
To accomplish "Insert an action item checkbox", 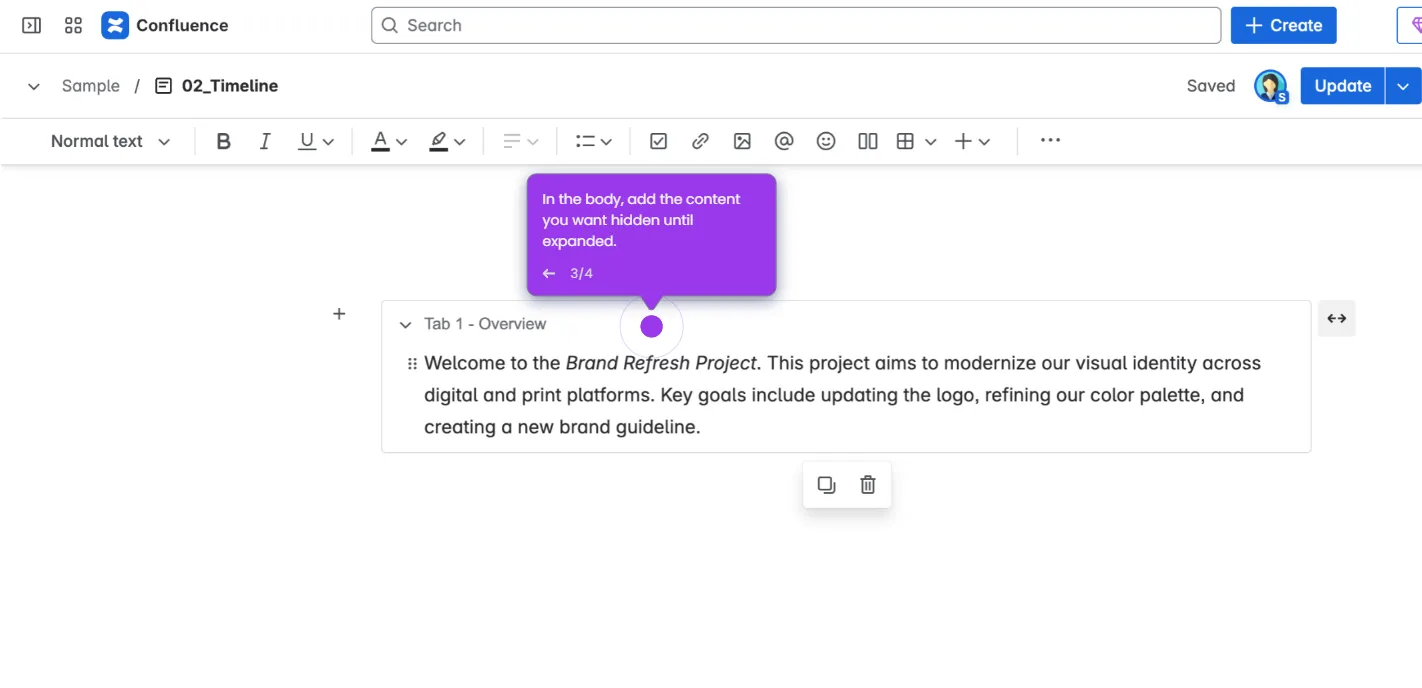I will click(658, 141).
